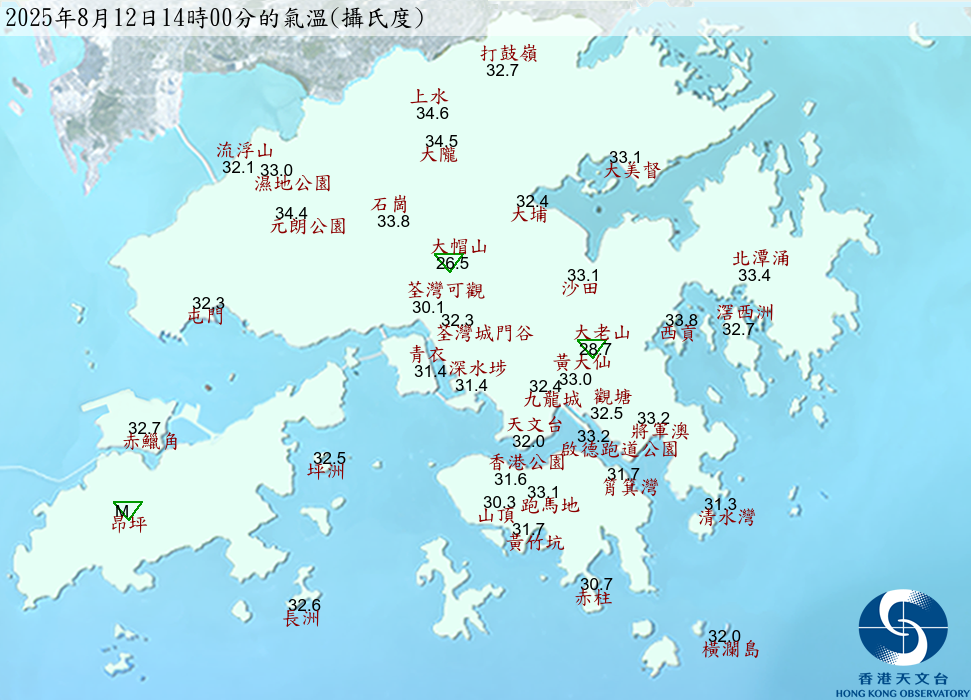Click the 赤鱲角 station label
Viewport: 971px width, 700px height.
151,442
